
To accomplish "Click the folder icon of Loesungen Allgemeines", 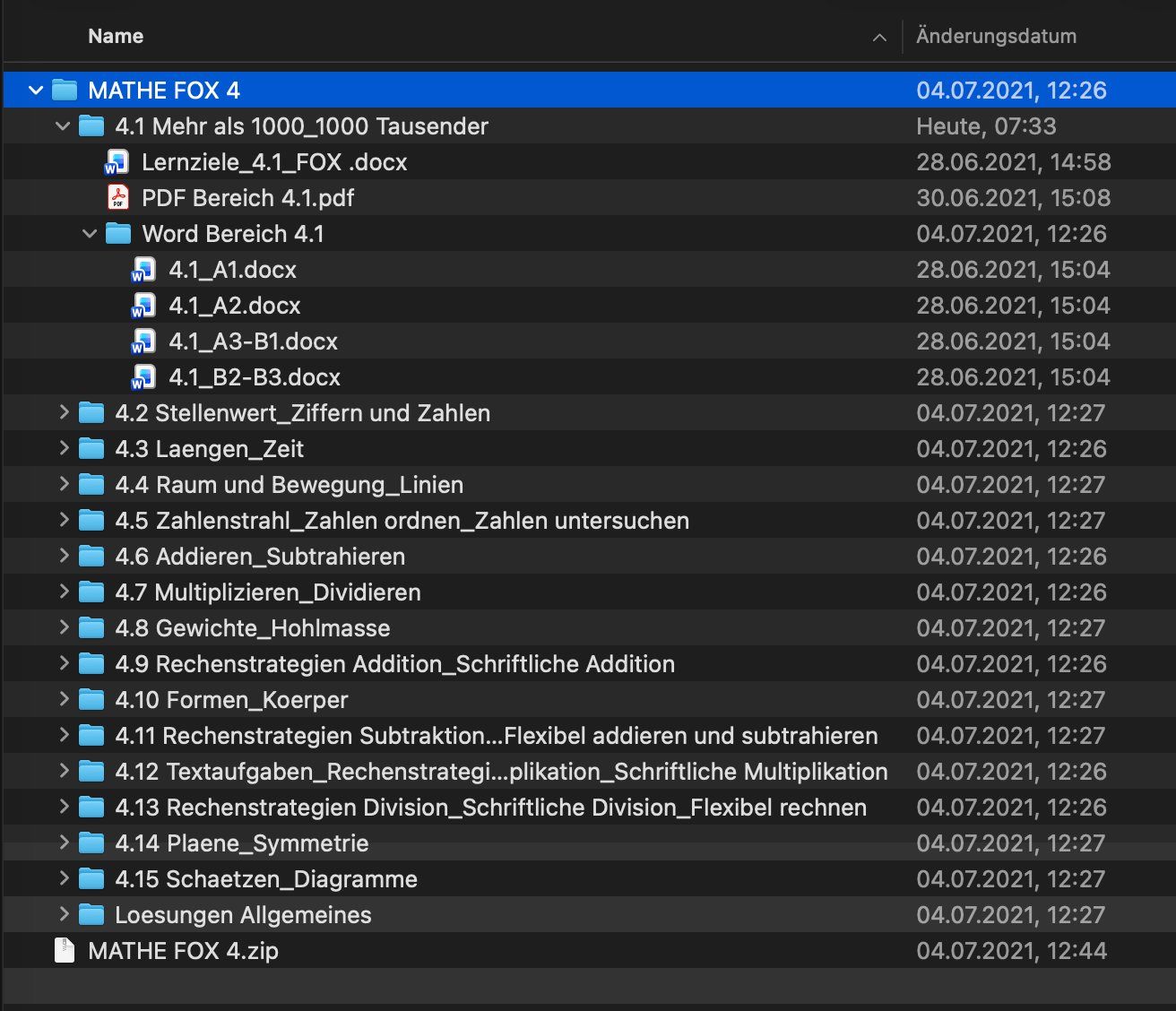I will (91, 915).
